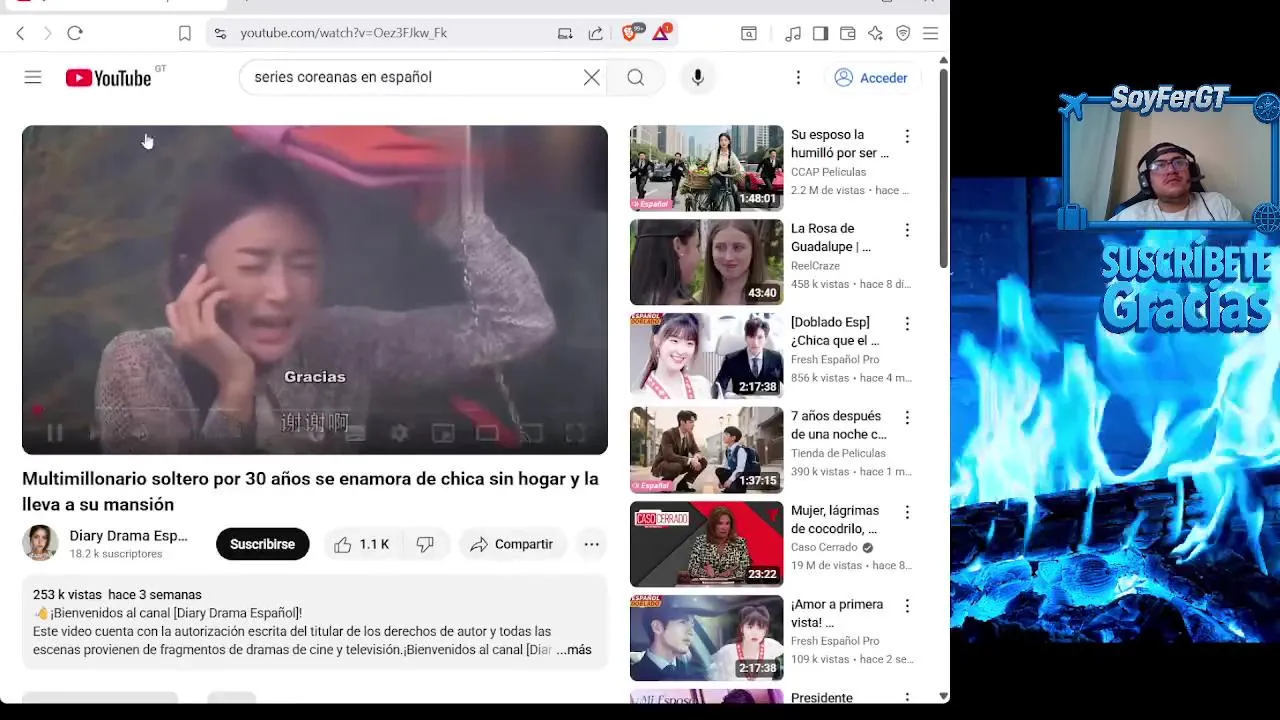Click the red video progress bar scrubber
This screenshot has width=1280, height=720.
(38, 409)
